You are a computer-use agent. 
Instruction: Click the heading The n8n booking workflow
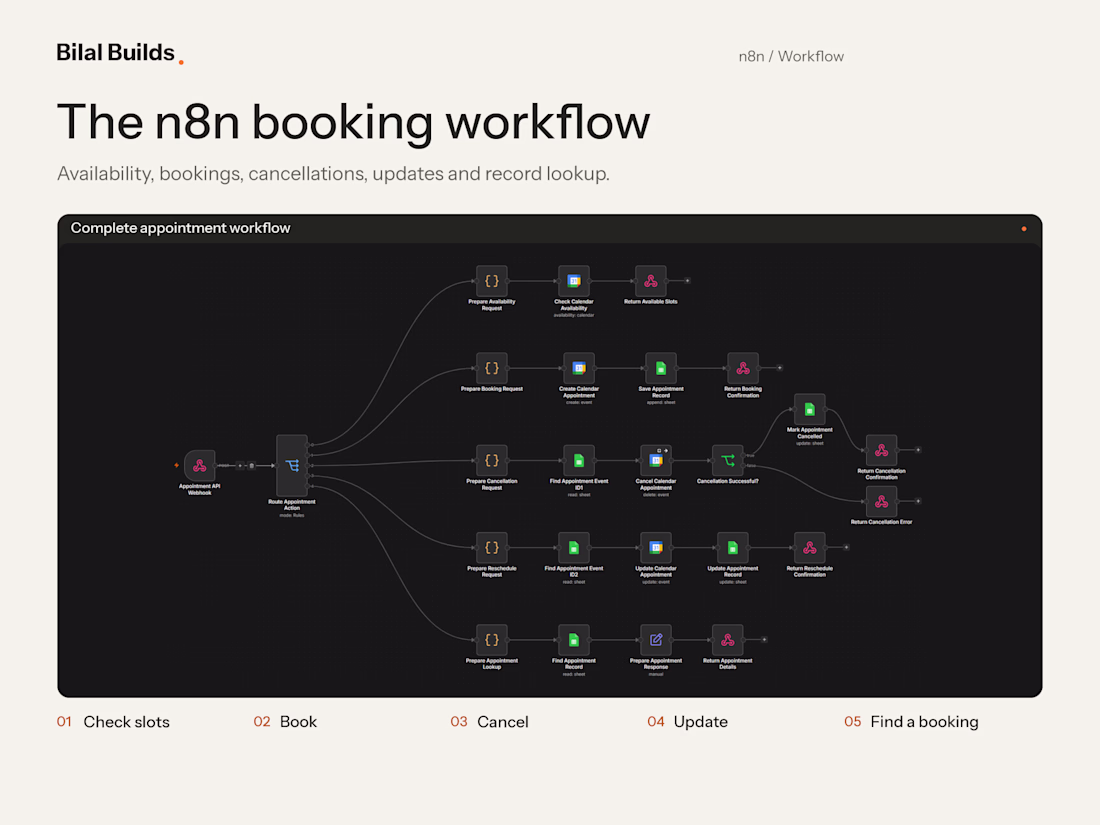(x=354, y=122)
